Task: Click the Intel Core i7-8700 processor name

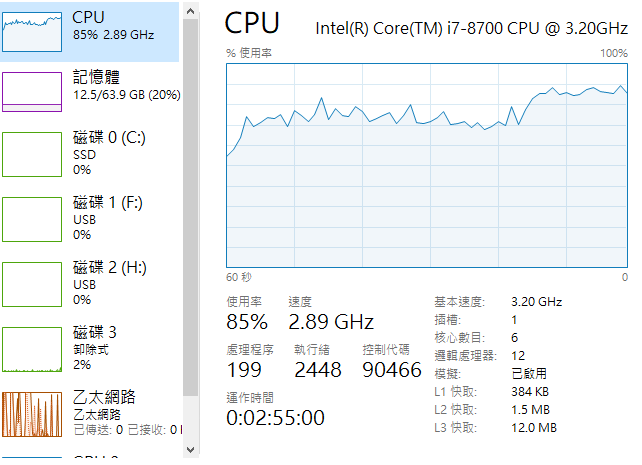Action: click(471, 28)
